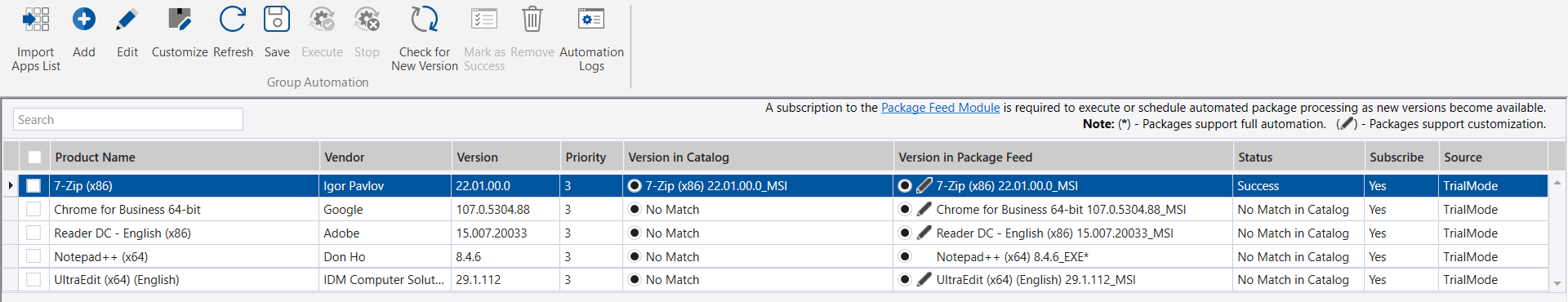Viewport: 1568px width, 302px height.
Task: Tick the Notepad++ (x64) checkbox
Action: point(33,256)
